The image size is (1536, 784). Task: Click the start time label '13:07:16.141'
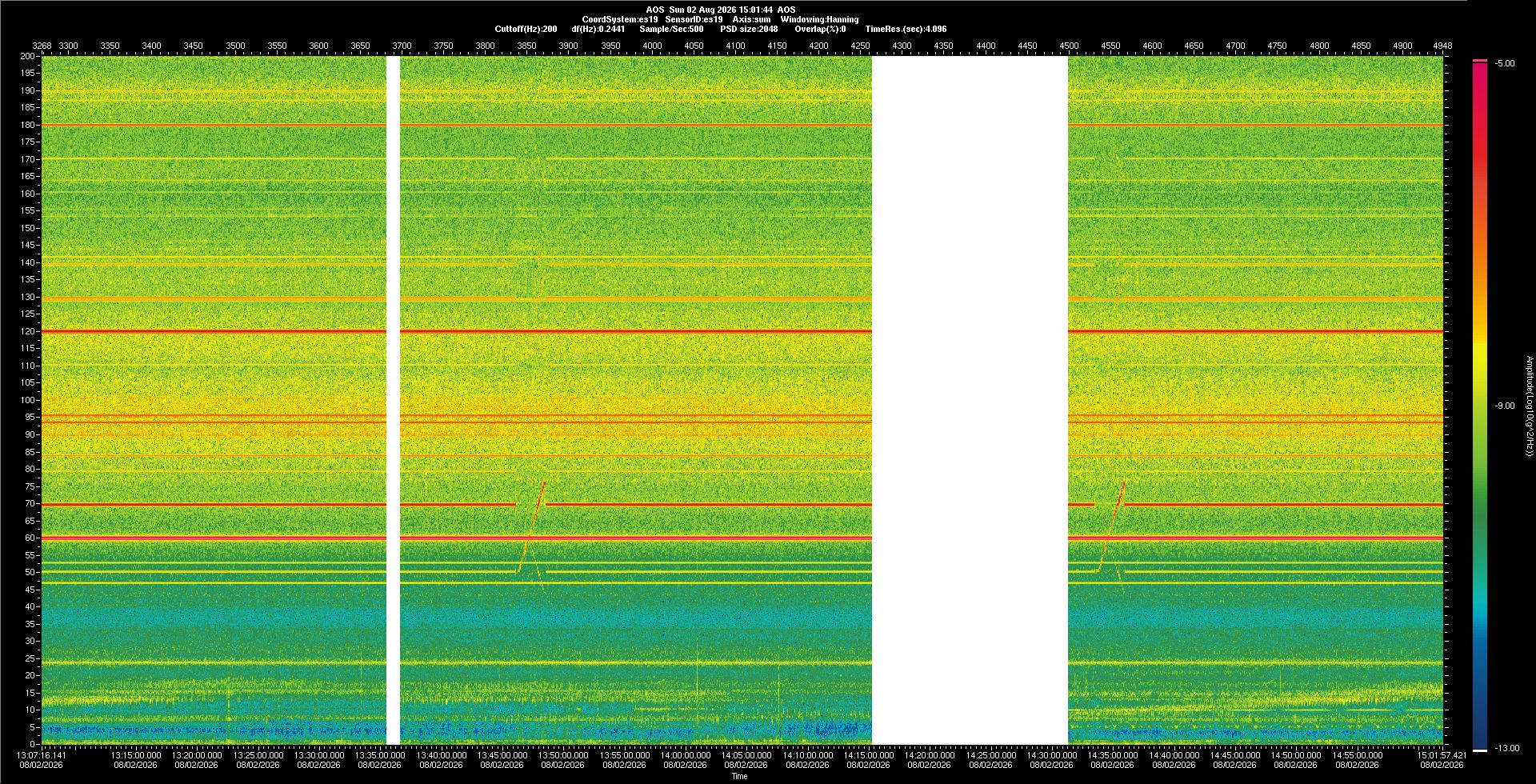click(42, 754)
